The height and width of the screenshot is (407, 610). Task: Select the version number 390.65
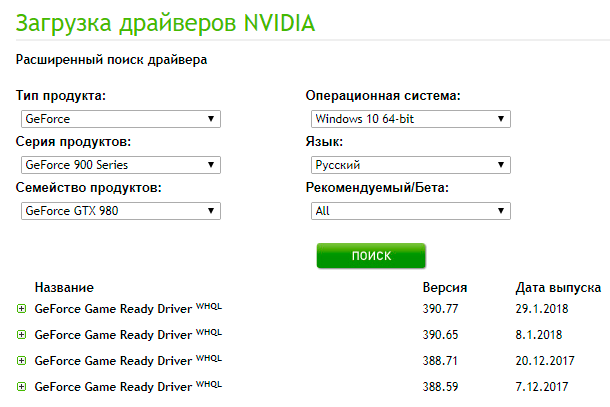click(x=440, y=335)
